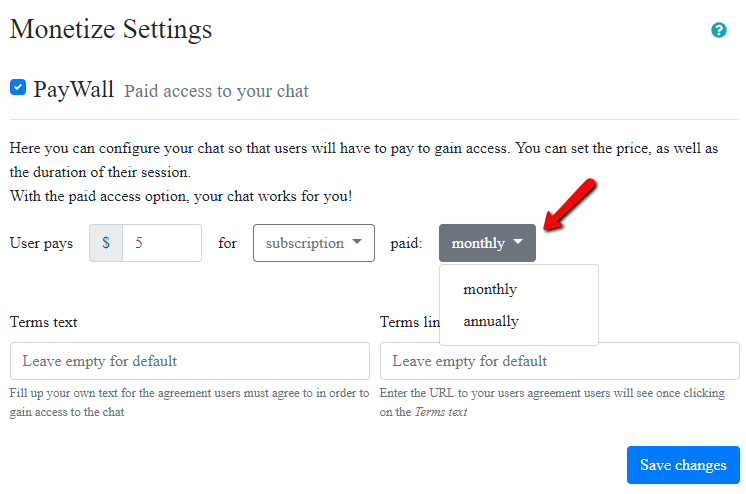746x494 pixels.
Task: Click the "User pays" label
Action: click(41, 243)
